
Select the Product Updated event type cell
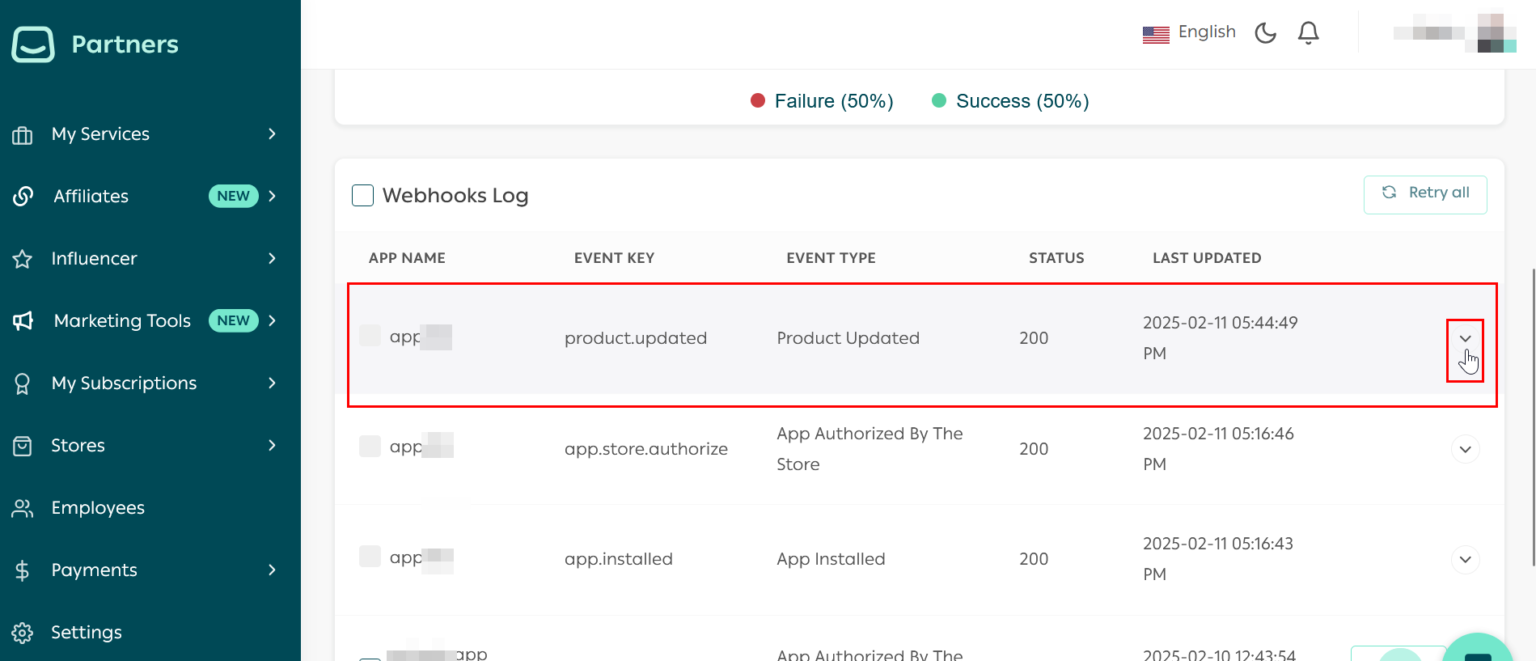click(x=848, y=338)
